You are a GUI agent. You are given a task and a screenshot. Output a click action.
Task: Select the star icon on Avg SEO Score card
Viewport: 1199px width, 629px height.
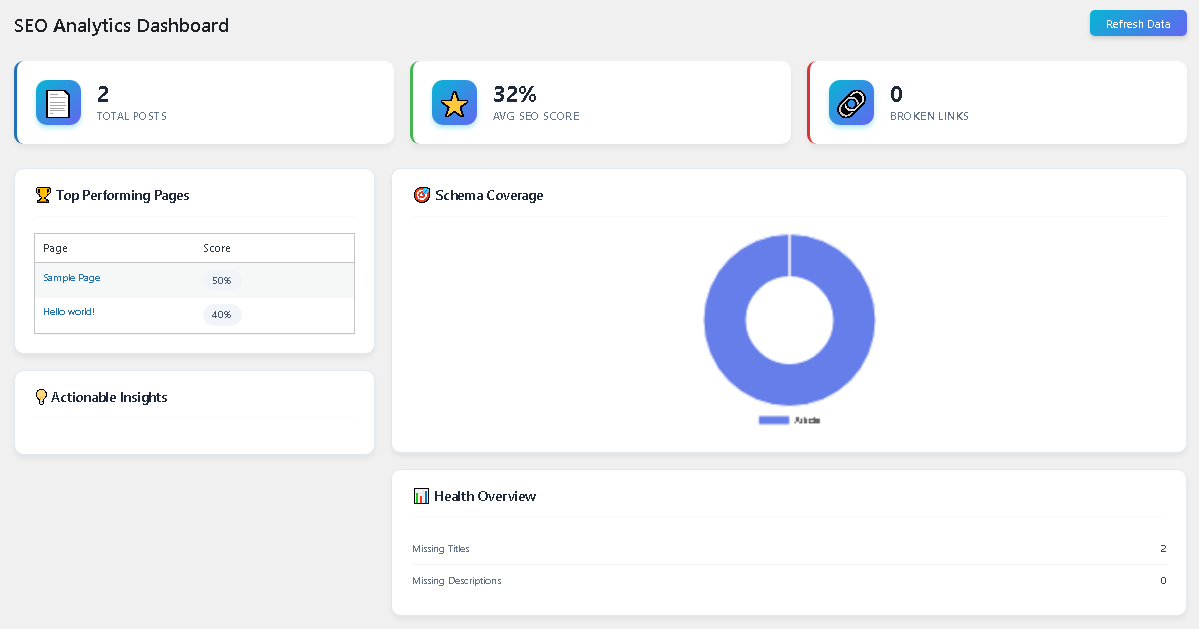(455, 102)
